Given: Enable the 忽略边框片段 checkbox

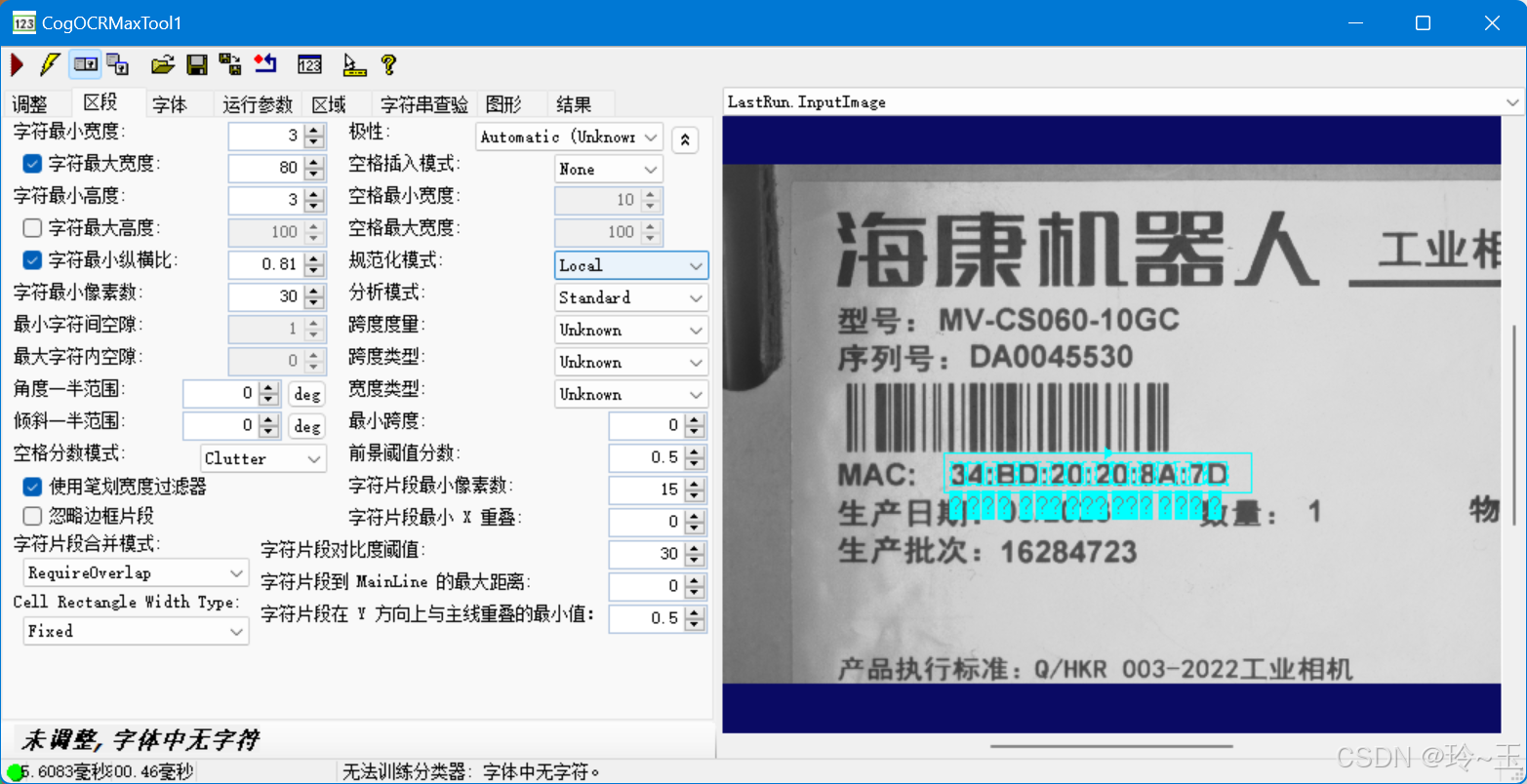Looking at the screenshot, I should (x=32, y=516).
